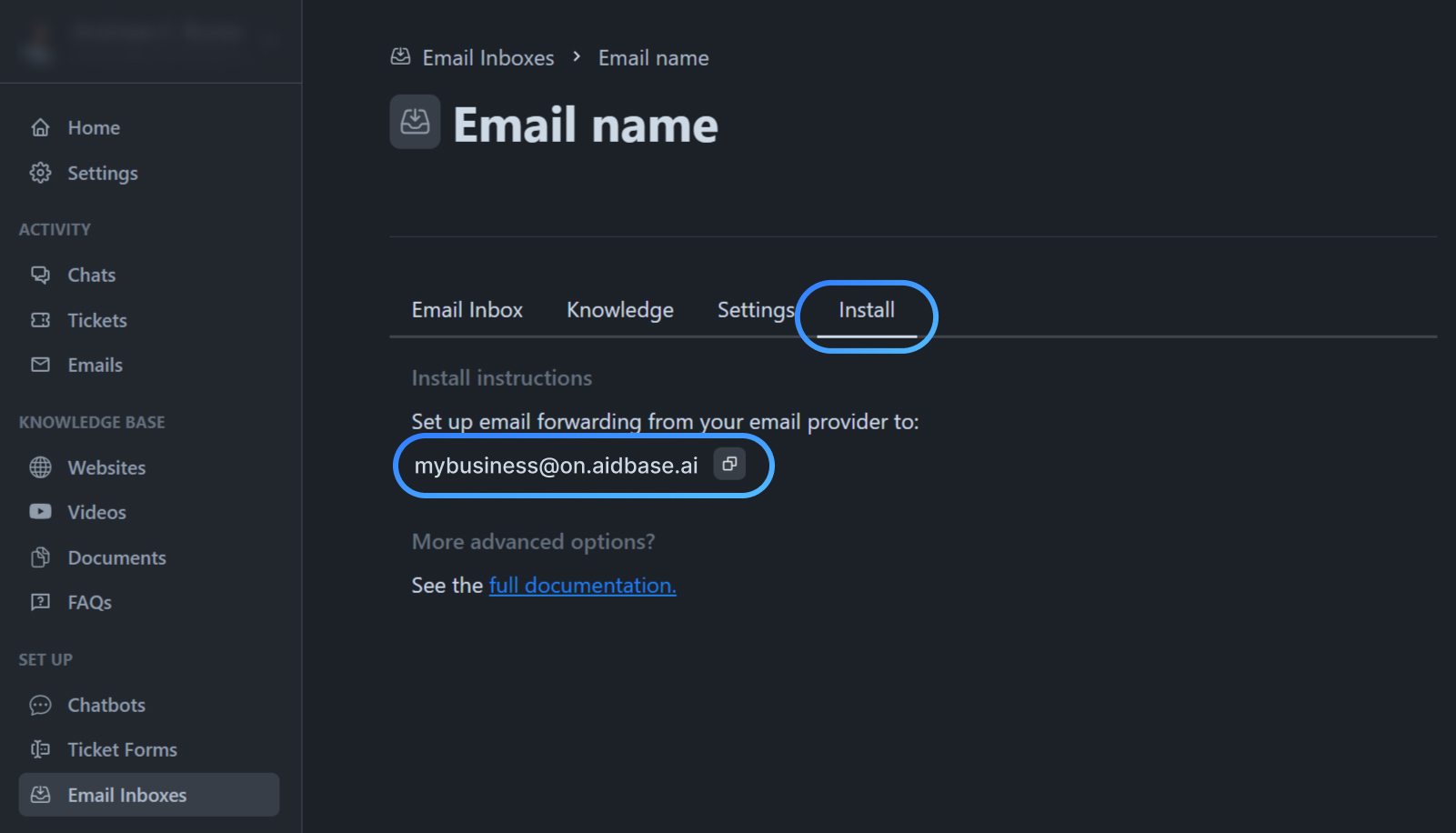Select the Email Inboxes inbox icon
Viewport: 1456px width, 833px height.
tap(41, 794)
